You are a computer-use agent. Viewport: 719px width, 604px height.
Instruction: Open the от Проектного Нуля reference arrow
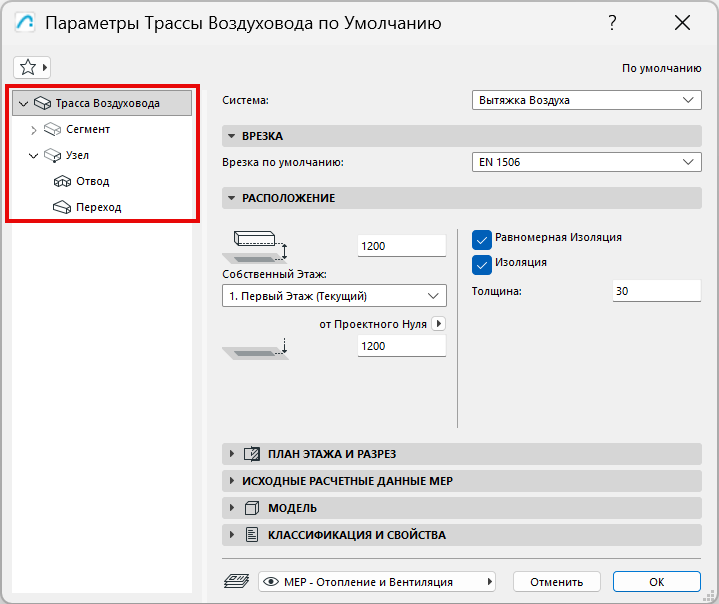(x=439, y=324)
